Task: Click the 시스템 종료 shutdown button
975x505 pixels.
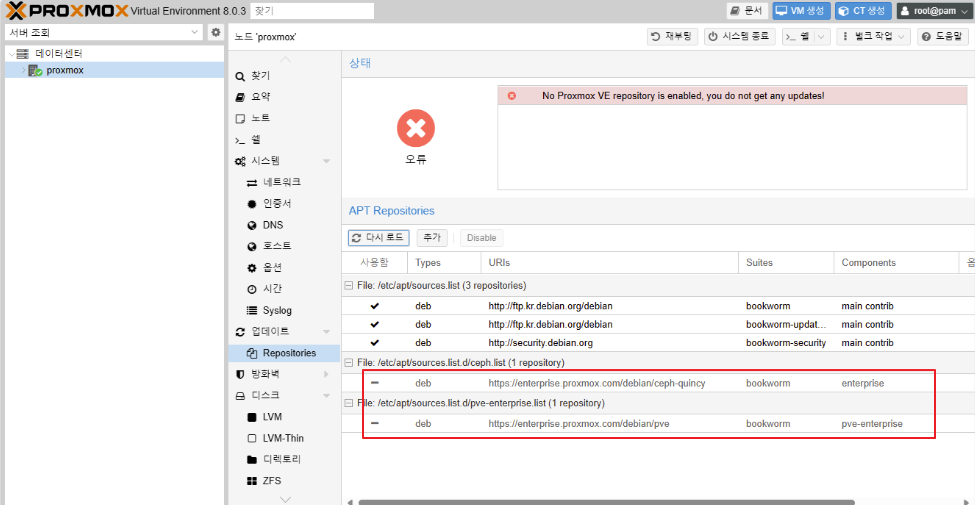Action: click(740, 37)
